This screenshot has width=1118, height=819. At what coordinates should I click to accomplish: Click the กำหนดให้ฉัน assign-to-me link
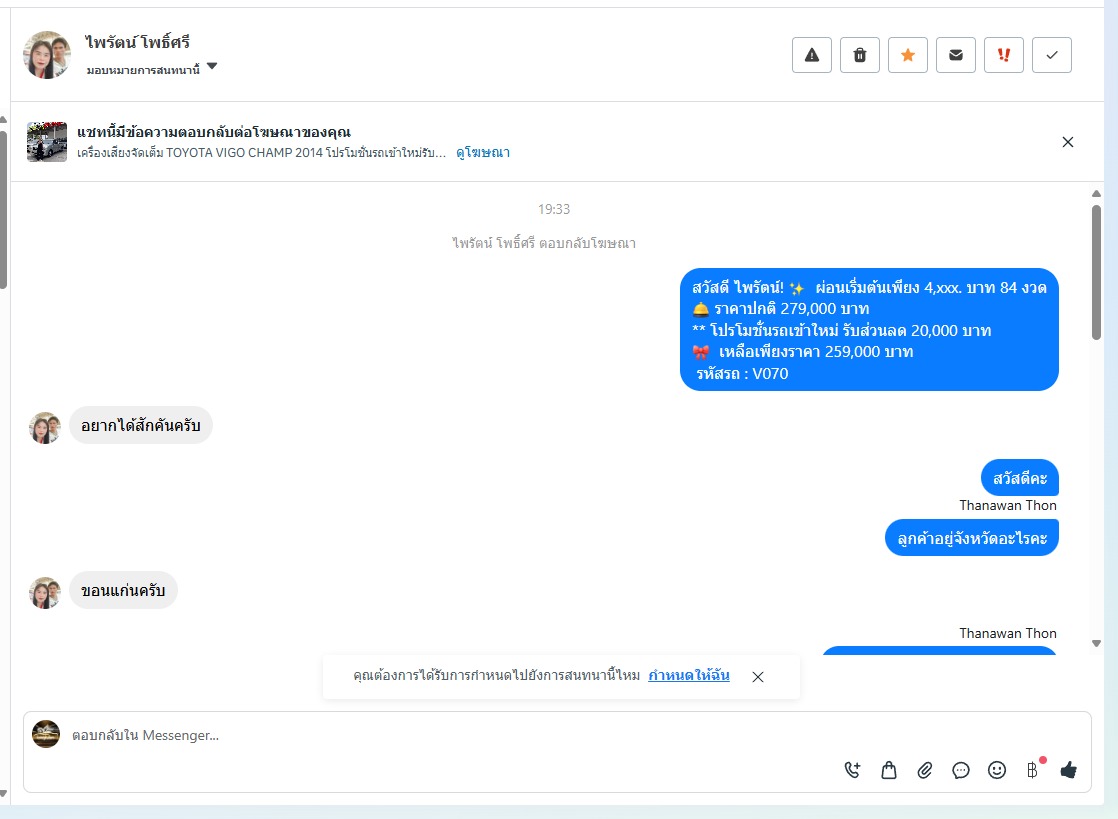point(689,675)
